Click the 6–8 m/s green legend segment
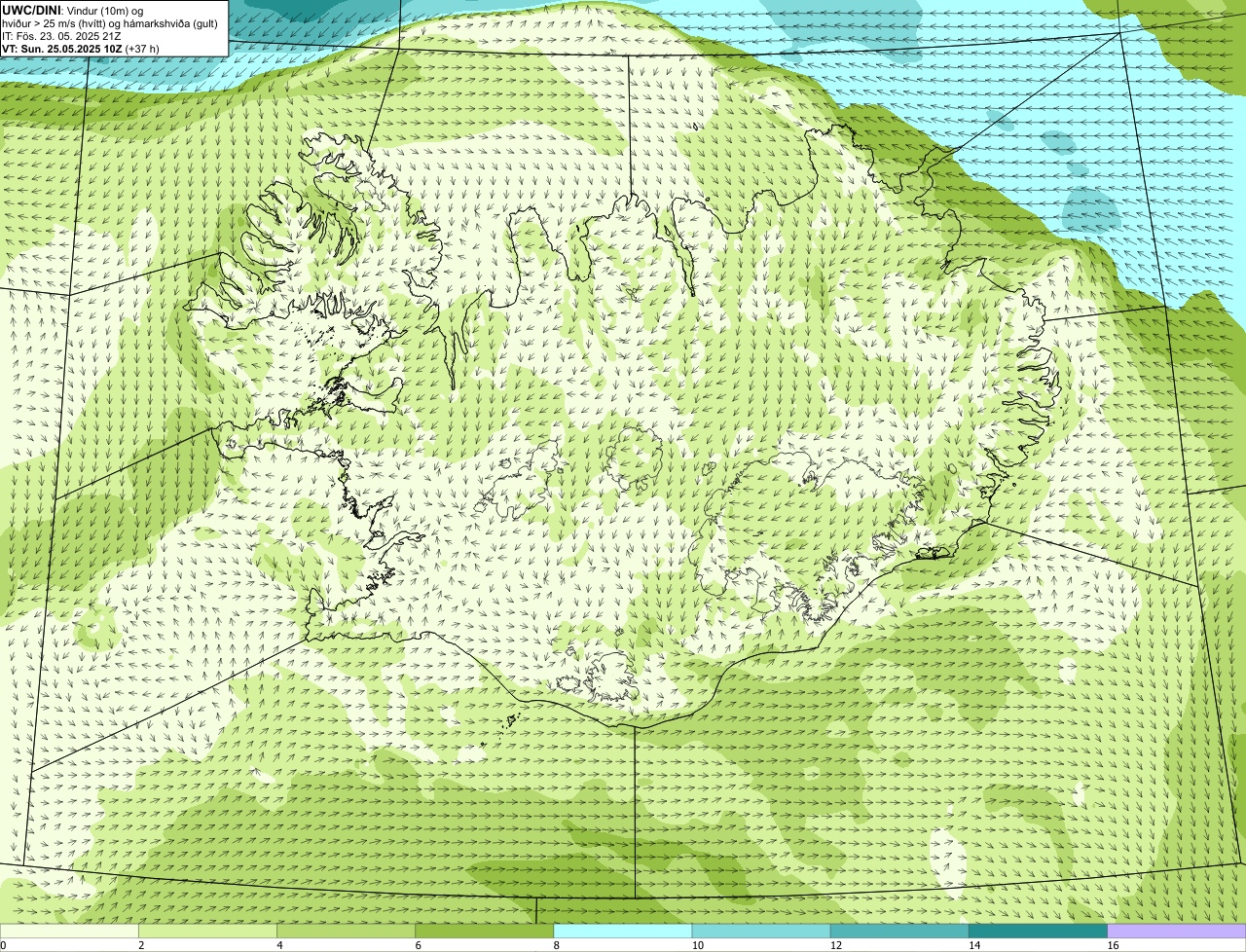1246x952 pixels. (x=485, y=932)
